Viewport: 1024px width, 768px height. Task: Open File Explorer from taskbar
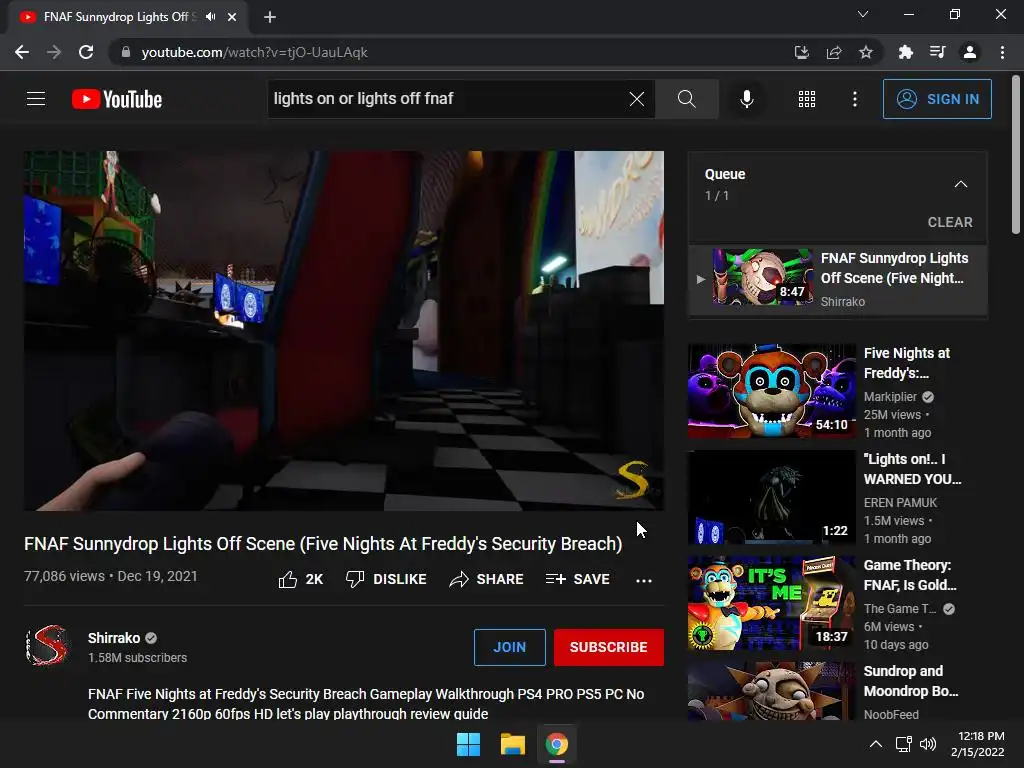tap(513, 744)
